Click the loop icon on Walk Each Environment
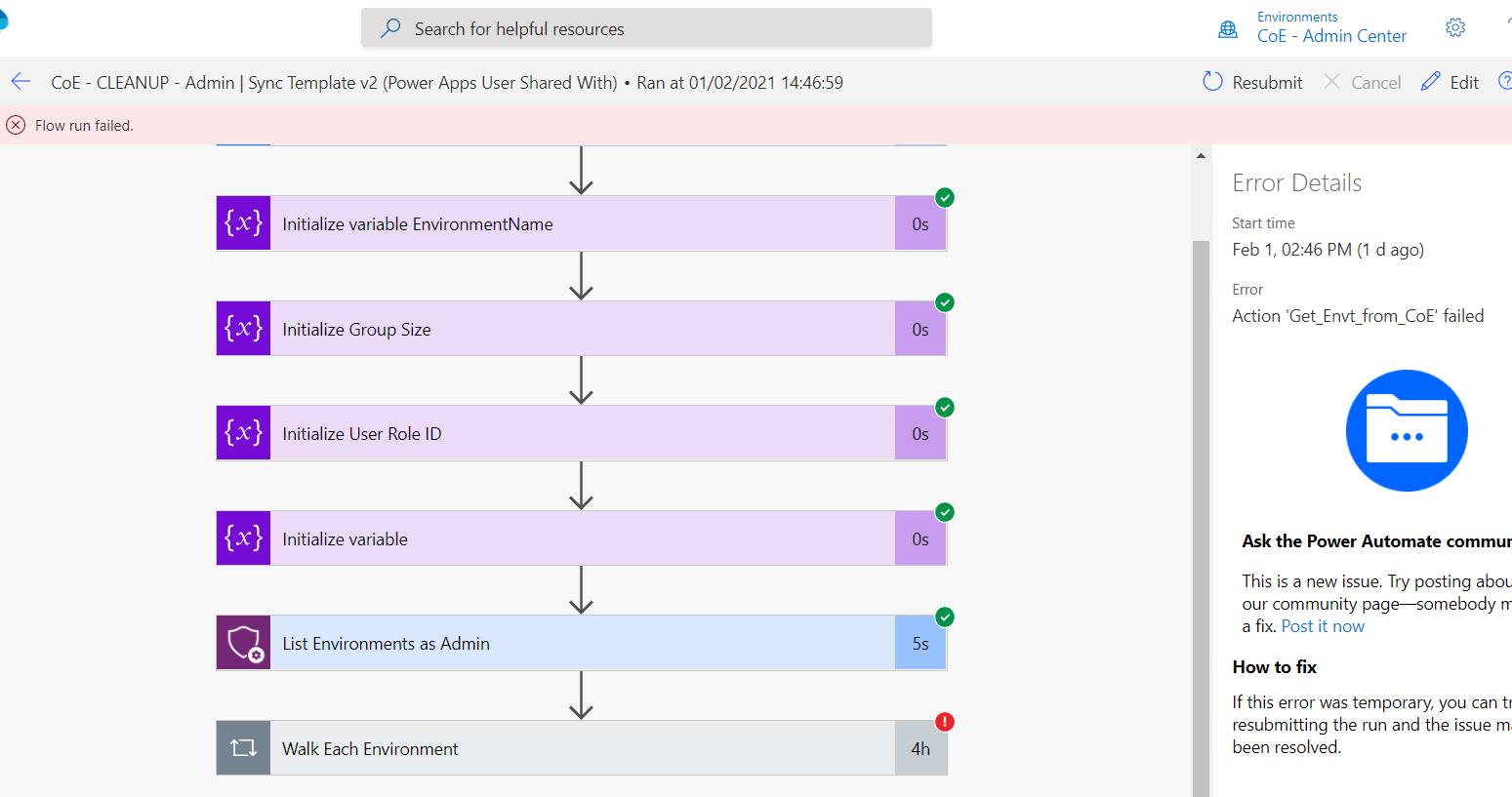This screenshot has height=797, width=1512. click(x=242, y=747)
